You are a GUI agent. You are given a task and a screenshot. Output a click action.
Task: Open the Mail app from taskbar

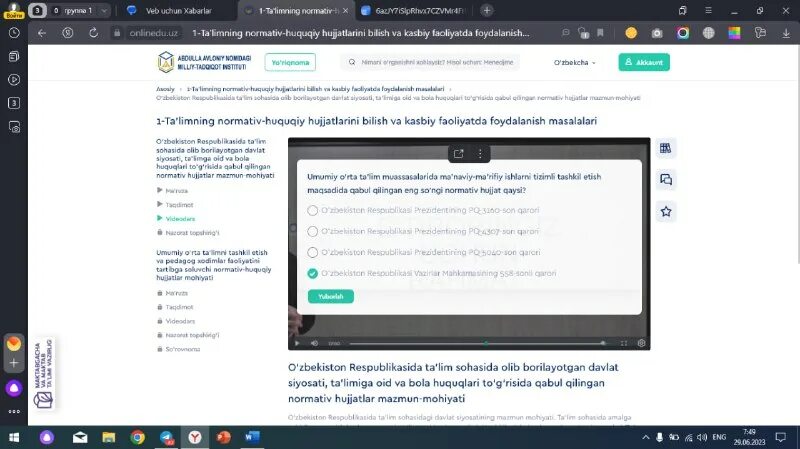[x=80, y=437]
